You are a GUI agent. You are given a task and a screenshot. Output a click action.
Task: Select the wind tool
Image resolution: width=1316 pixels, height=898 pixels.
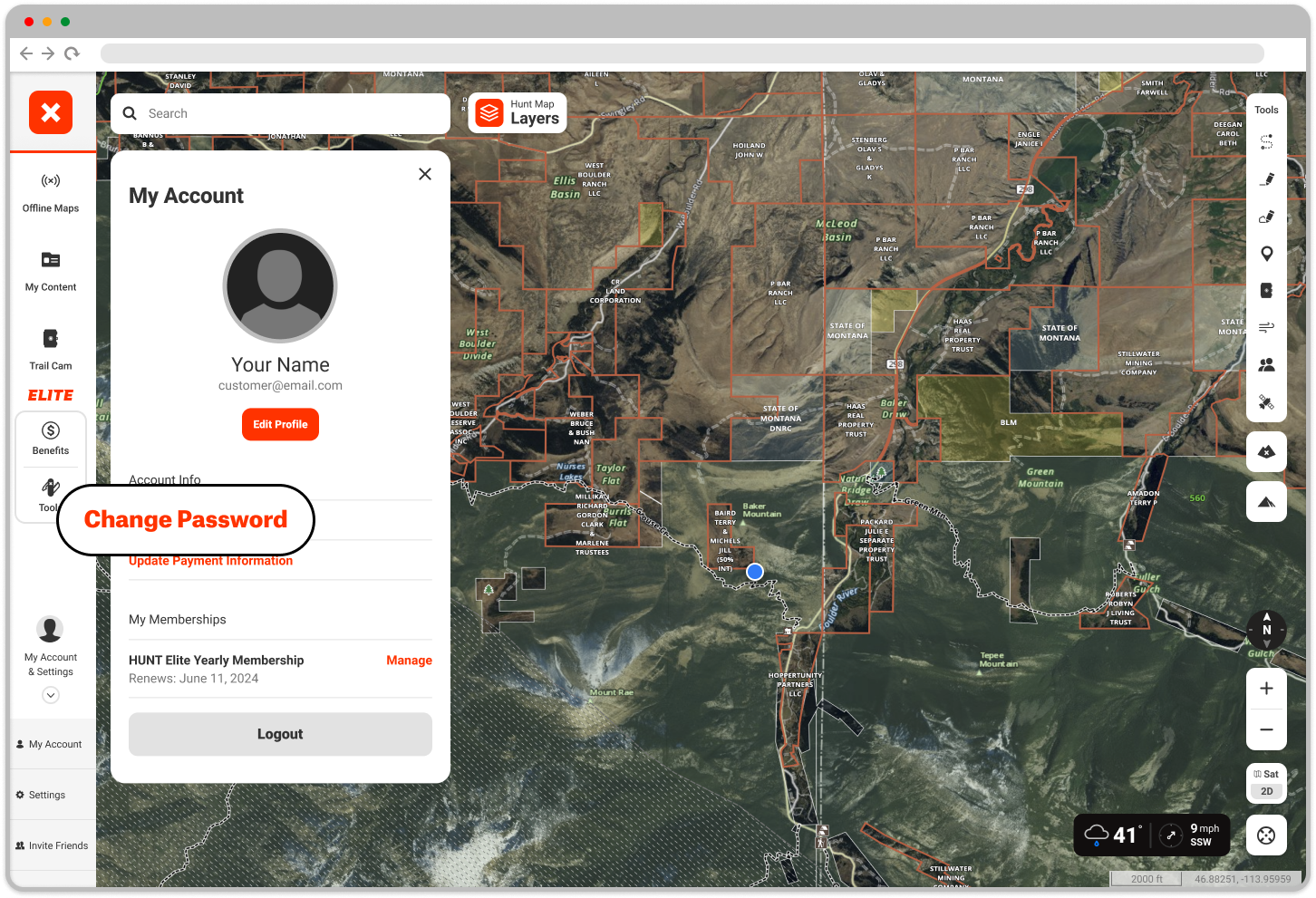click(x=1267, y=327)
